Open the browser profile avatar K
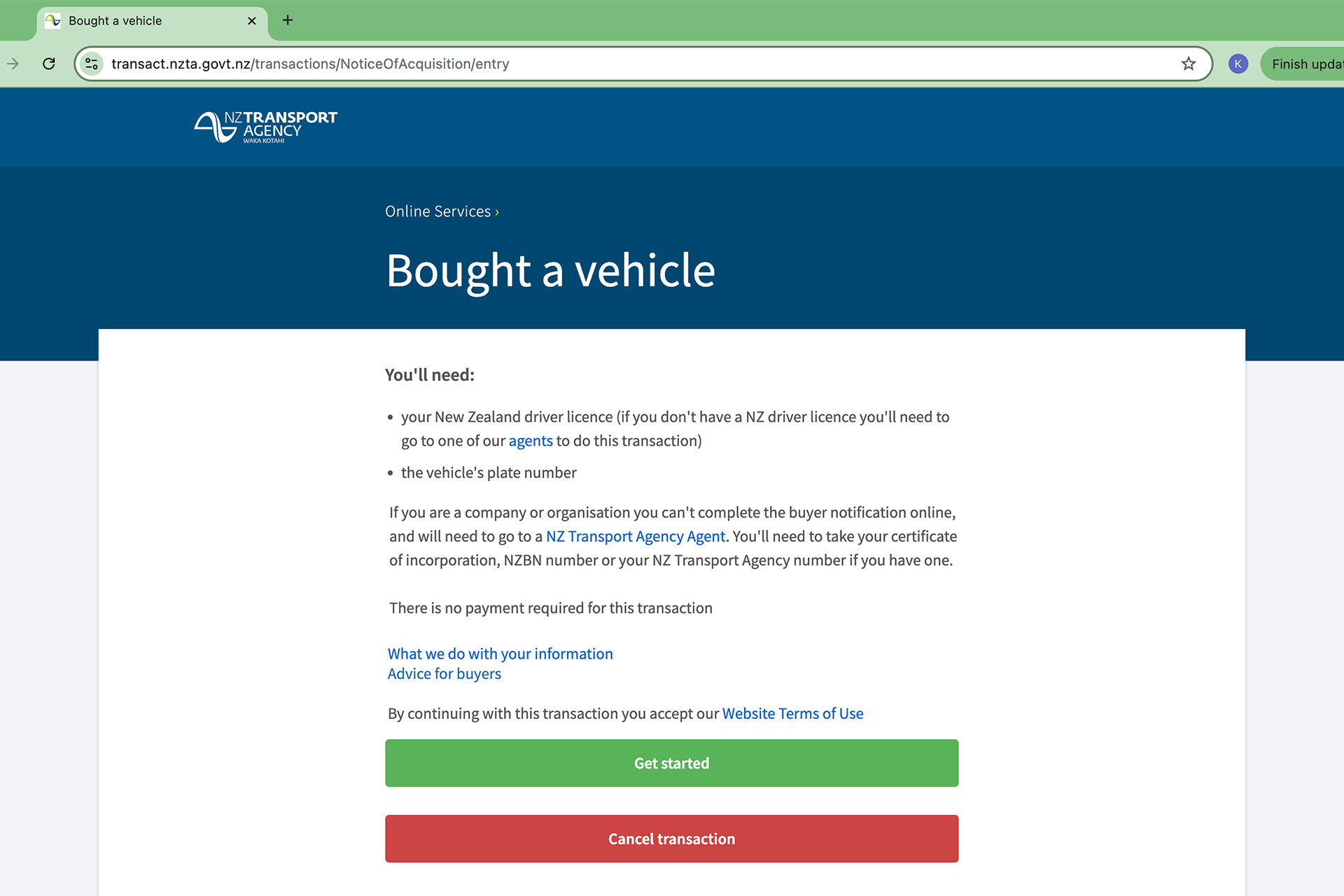The height and width of the screenshot is (896, 1344). (1238, 63)
